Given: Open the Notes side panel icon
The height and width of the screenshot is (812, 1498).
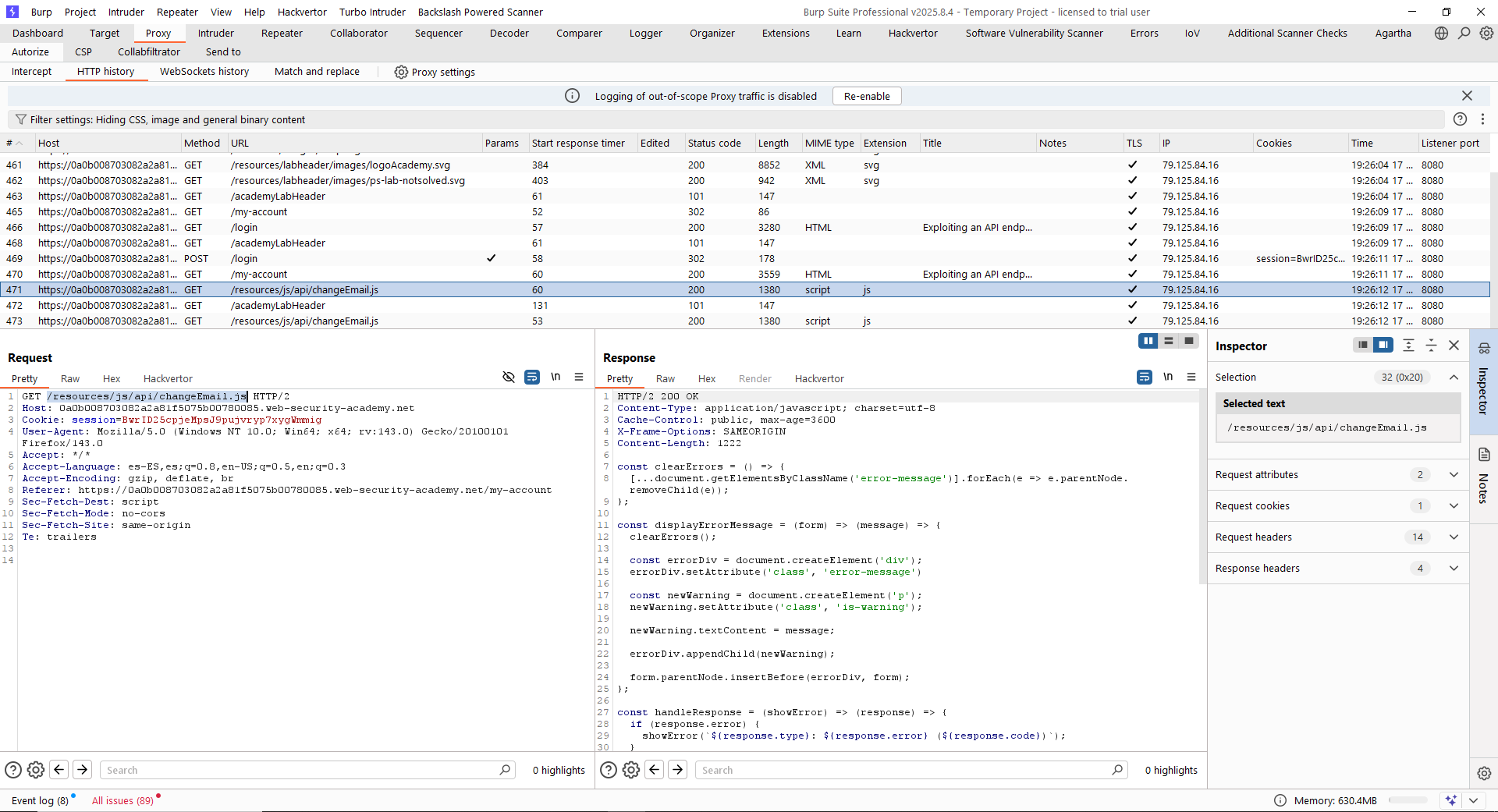Looking at the screenshot, I should [1483, 455].
